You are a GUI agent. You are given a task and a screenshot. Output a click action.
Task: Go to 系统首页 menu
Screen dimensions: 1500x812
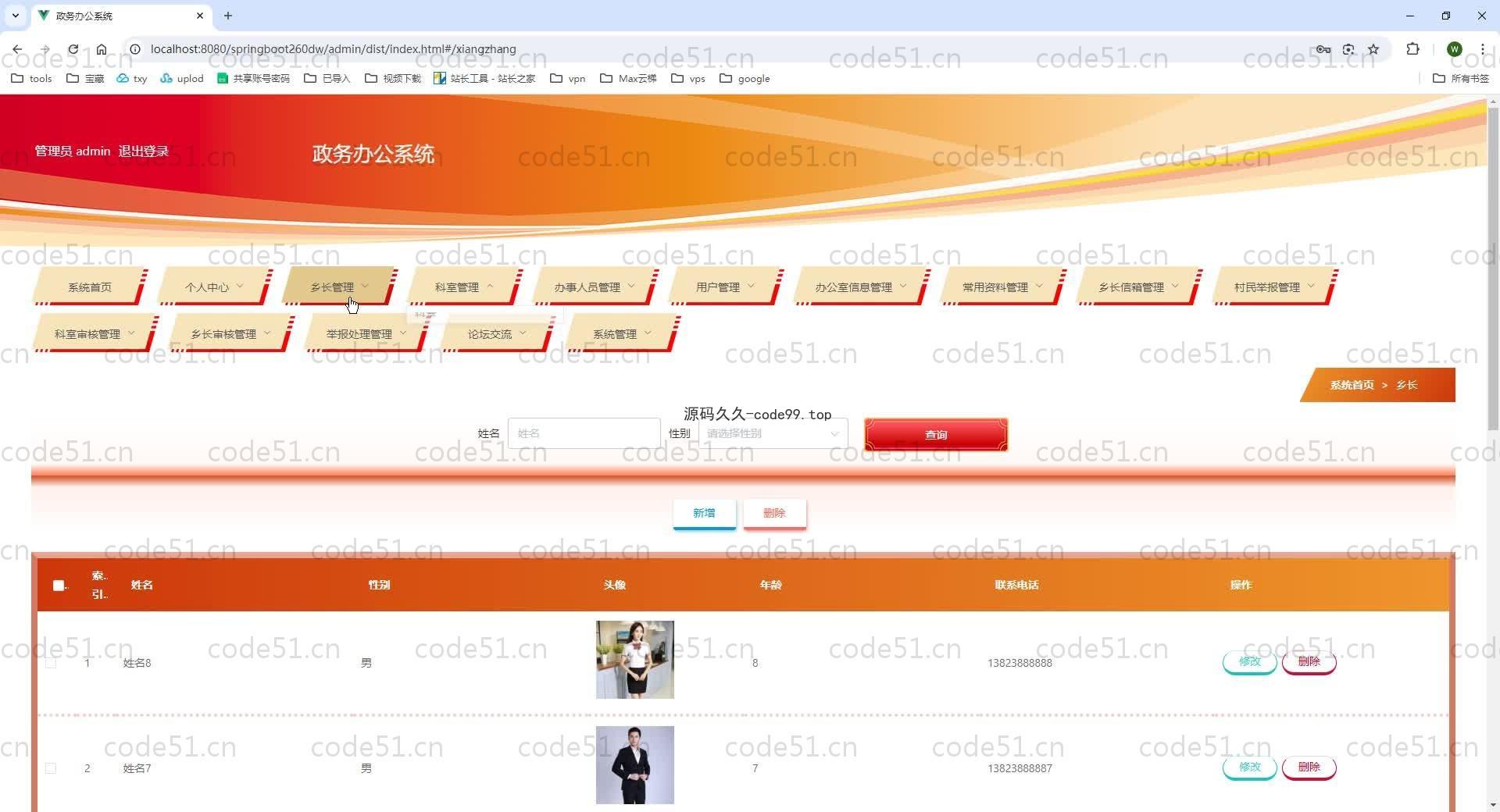point(90,287)
